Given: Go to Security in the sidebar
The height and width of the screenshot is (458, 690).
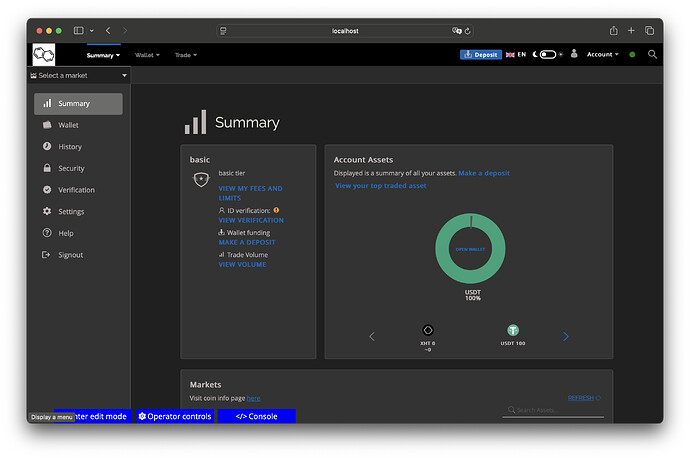Looking at the screenshot, I should 71,169.
